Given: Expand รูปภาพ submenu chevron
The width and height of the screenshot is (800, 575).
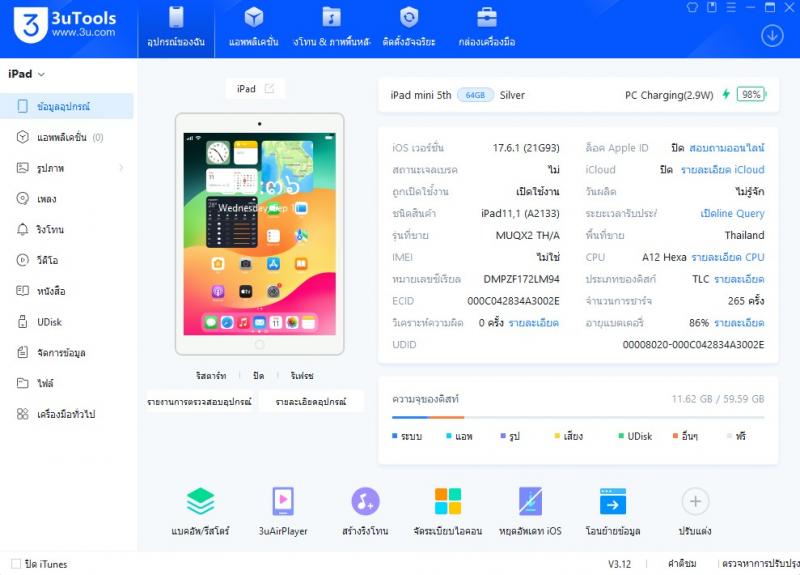Looking at the screenshot, I should pyautogui.click(x=121, y=168).
